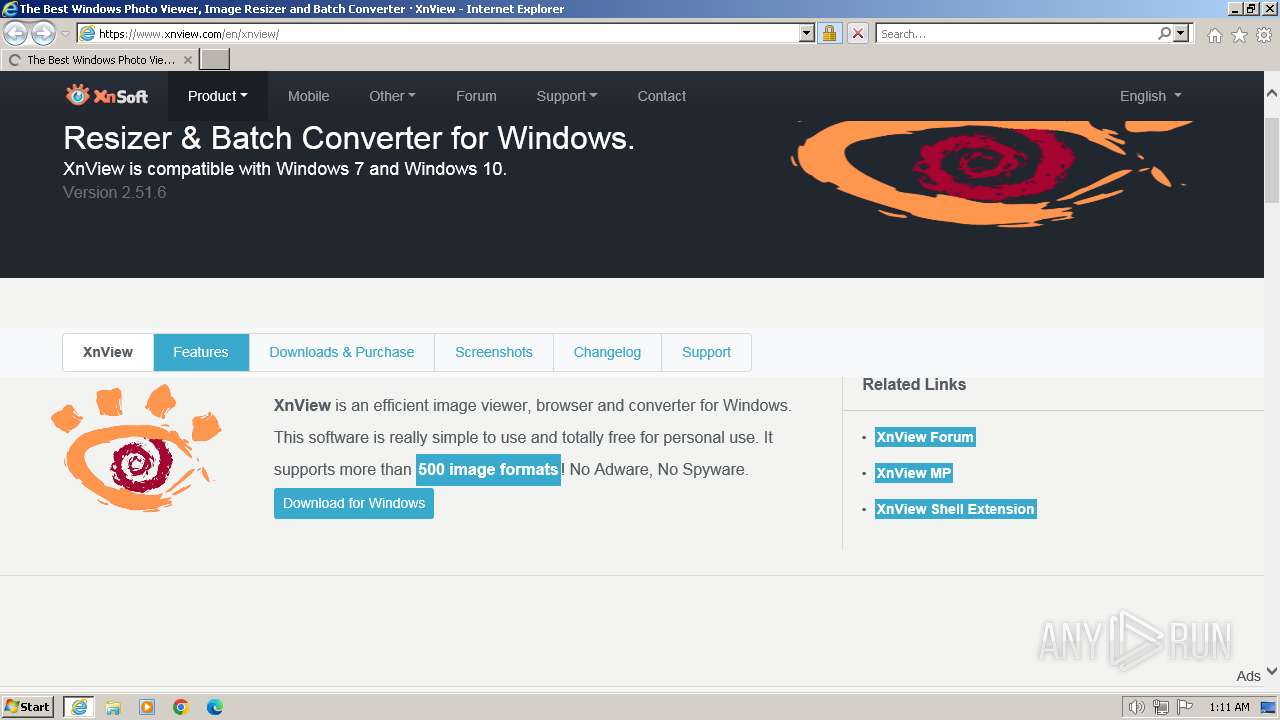
Task: Open the recent pages dropdown arrow
Action: click(x=65, y=34)
